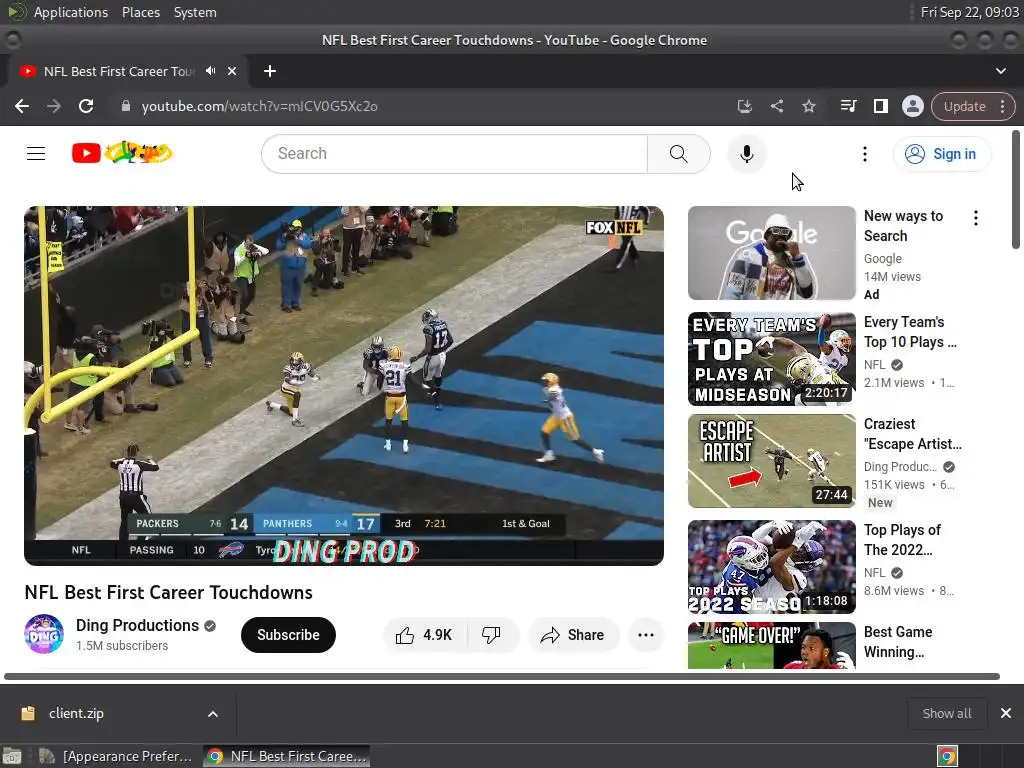
Task: Open Game Over video thumbnail
Action: click(x=771, y=645)
